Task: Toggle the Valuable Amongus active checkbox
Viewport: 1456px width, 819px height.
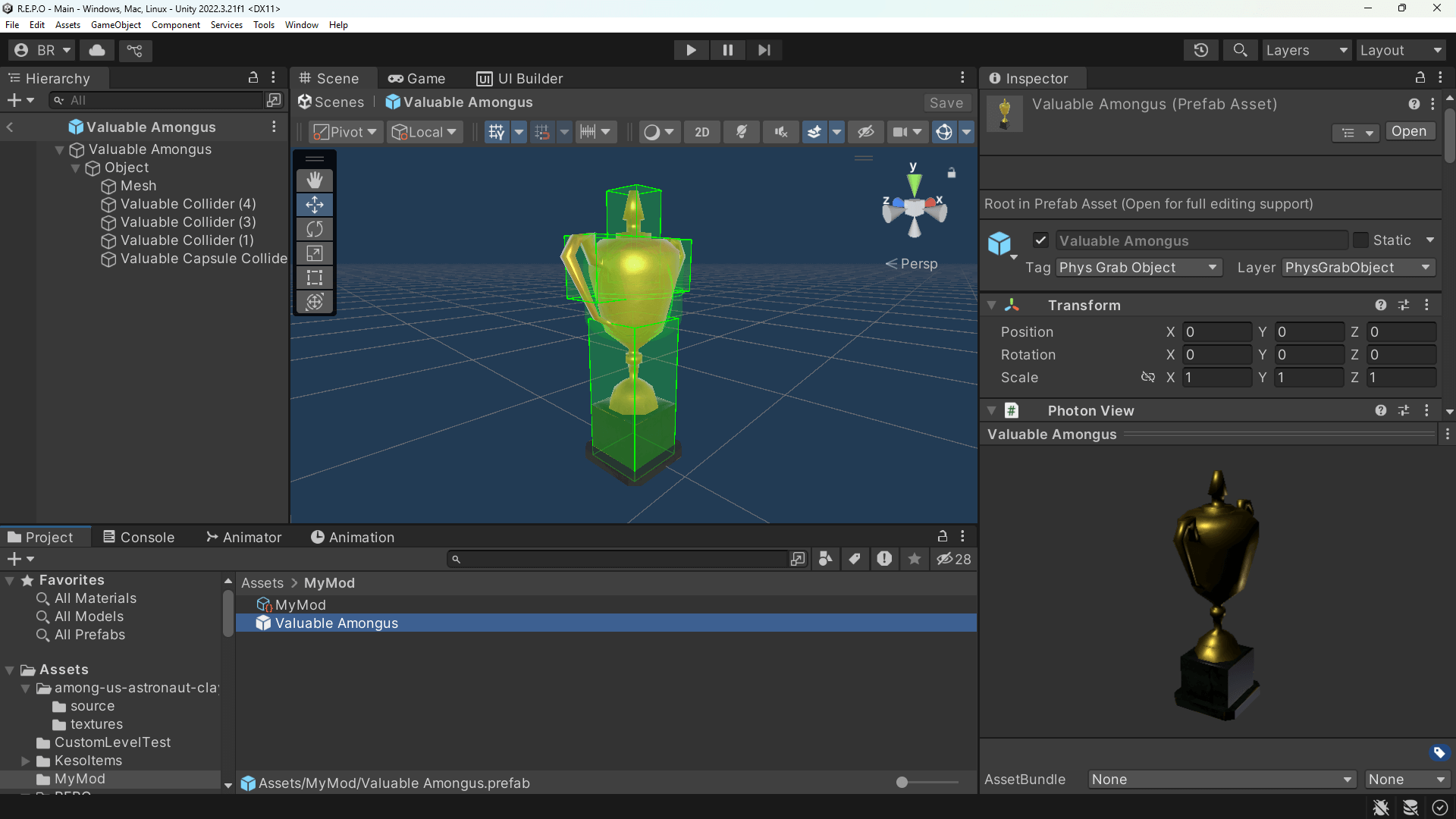Action: [x=1040, y=240]
